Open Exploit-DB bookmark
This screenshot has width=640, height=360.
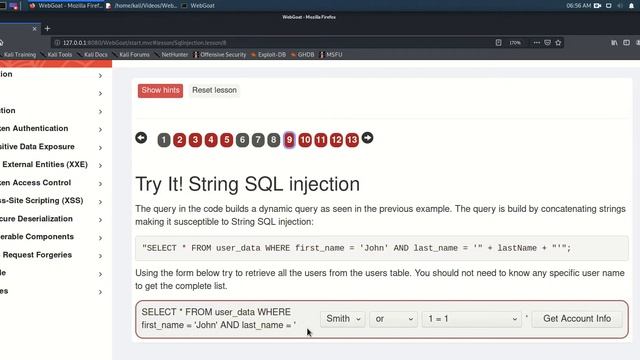[x=269, y=54]
